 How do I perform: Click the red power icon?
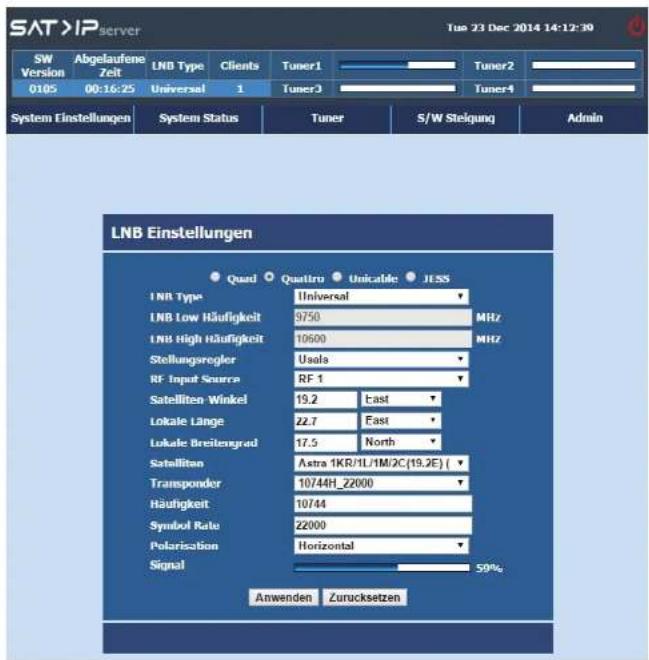(x=636, y=27)
